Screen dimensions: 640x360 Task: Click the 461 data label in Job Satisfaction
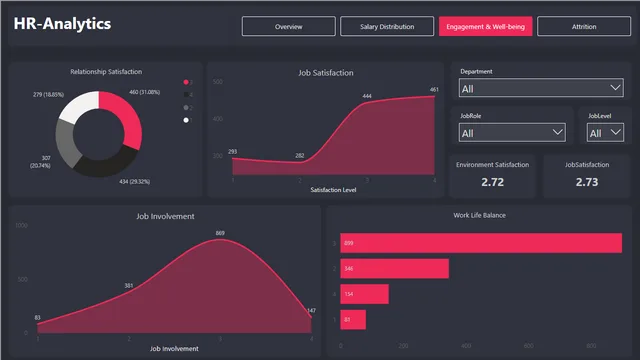pyautogui.click(x=434, y=89)
